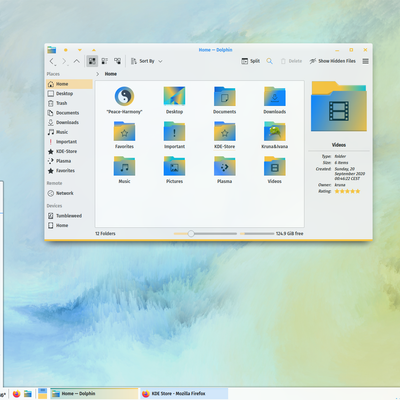
Task: Click the large Videos preview thumbnail
Action: 339,106
